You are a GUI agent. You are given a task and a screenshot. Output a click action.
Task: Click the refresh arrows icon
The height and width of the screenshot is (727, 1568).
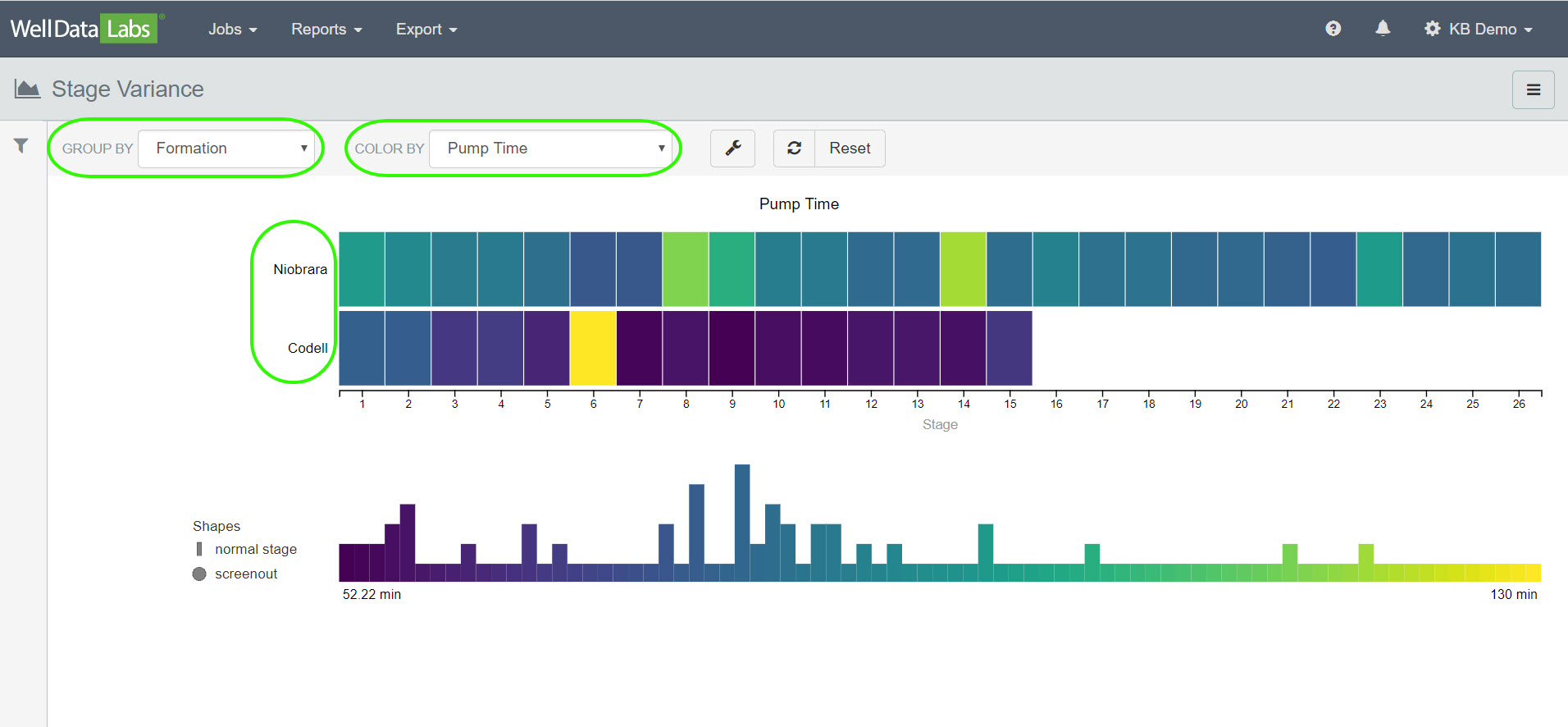pos(794,149)
